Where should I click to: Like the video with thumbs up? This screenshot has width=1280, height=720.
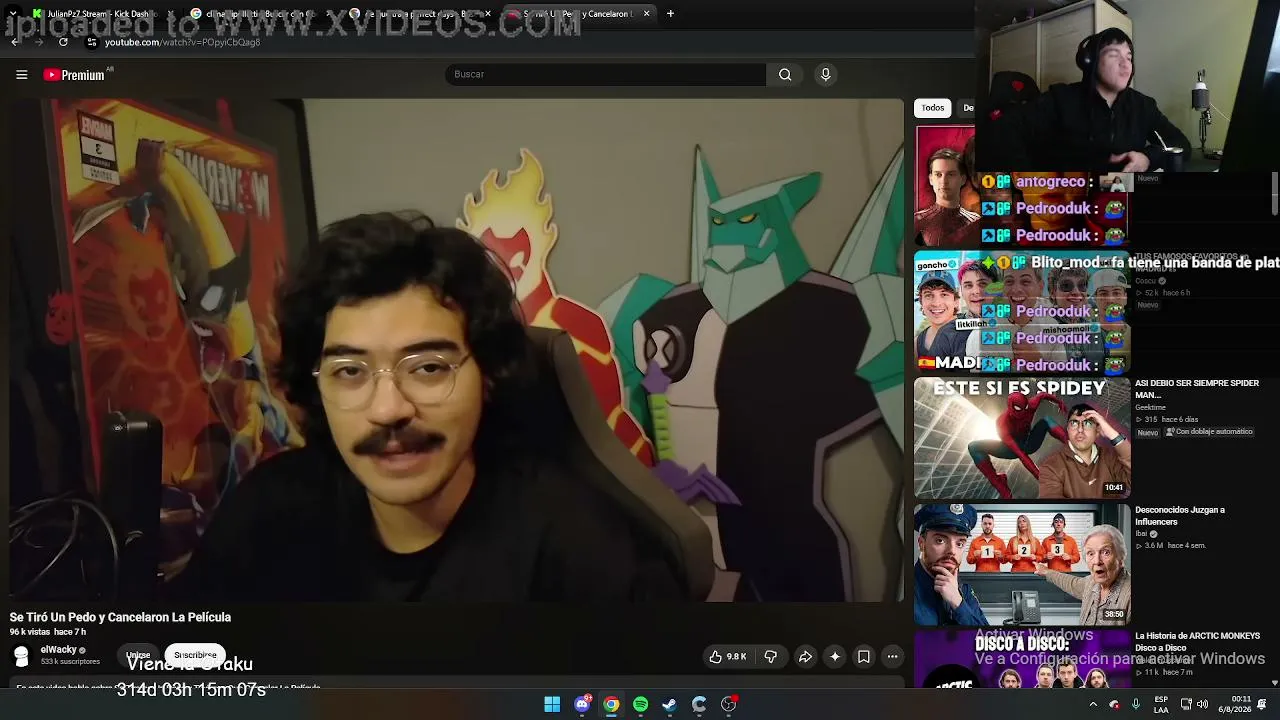[x=728, y=657]
